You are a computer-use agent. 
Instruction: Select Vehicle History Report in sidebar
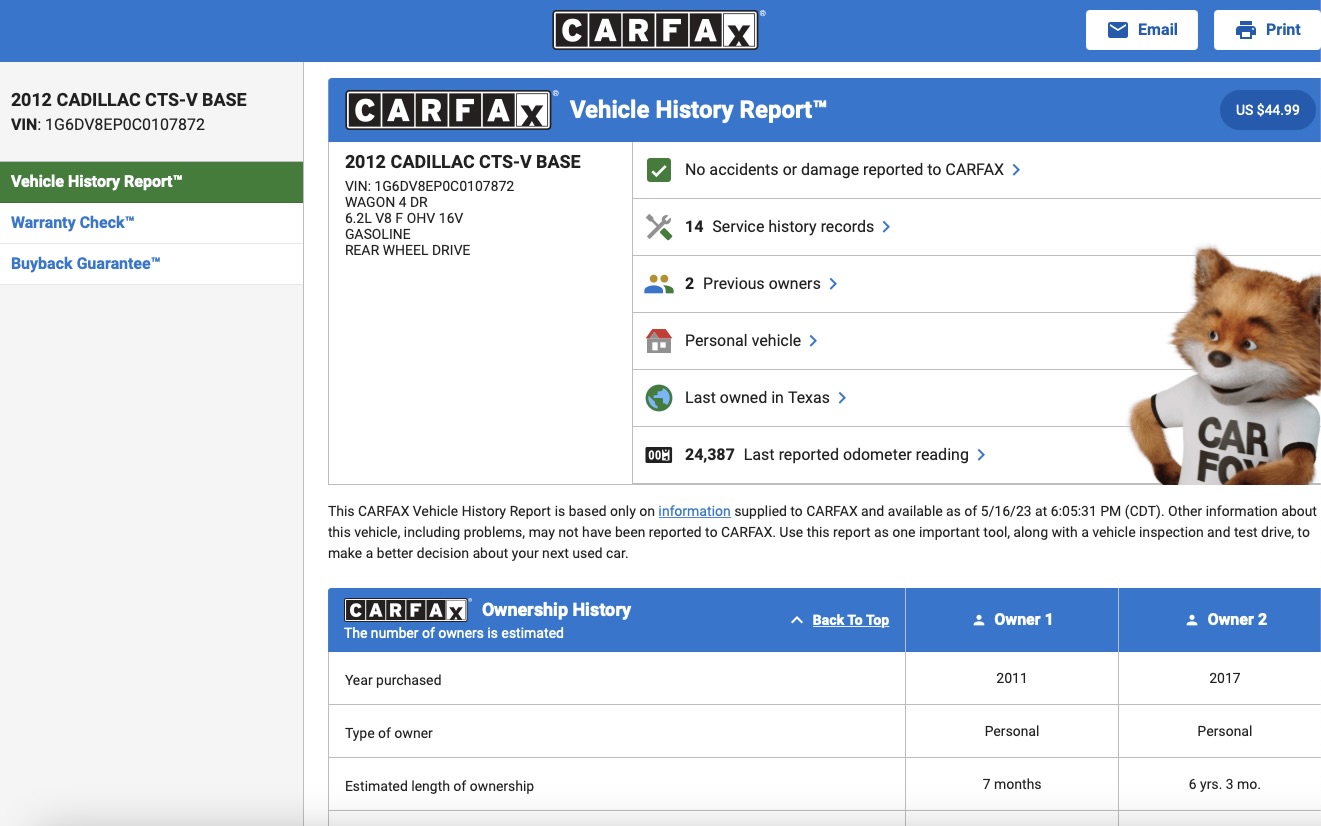click(151, 182)
